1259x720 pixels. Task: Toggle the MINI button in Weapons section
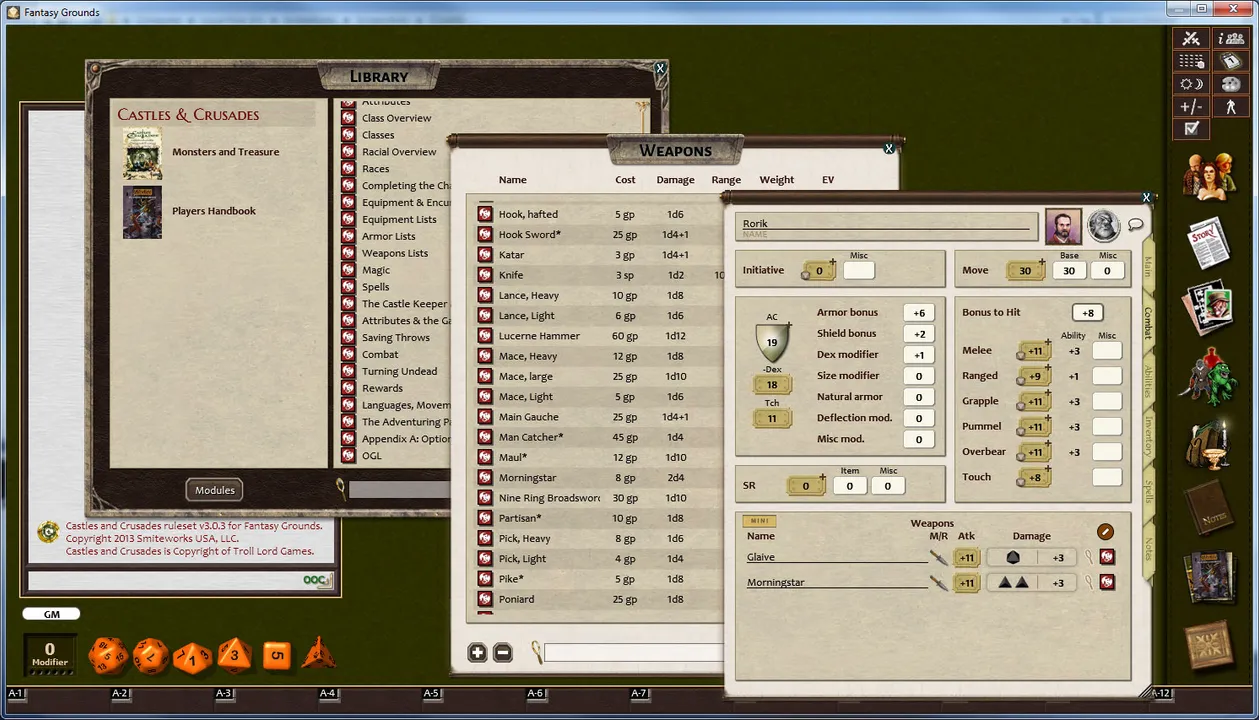(x=759, y=521)
